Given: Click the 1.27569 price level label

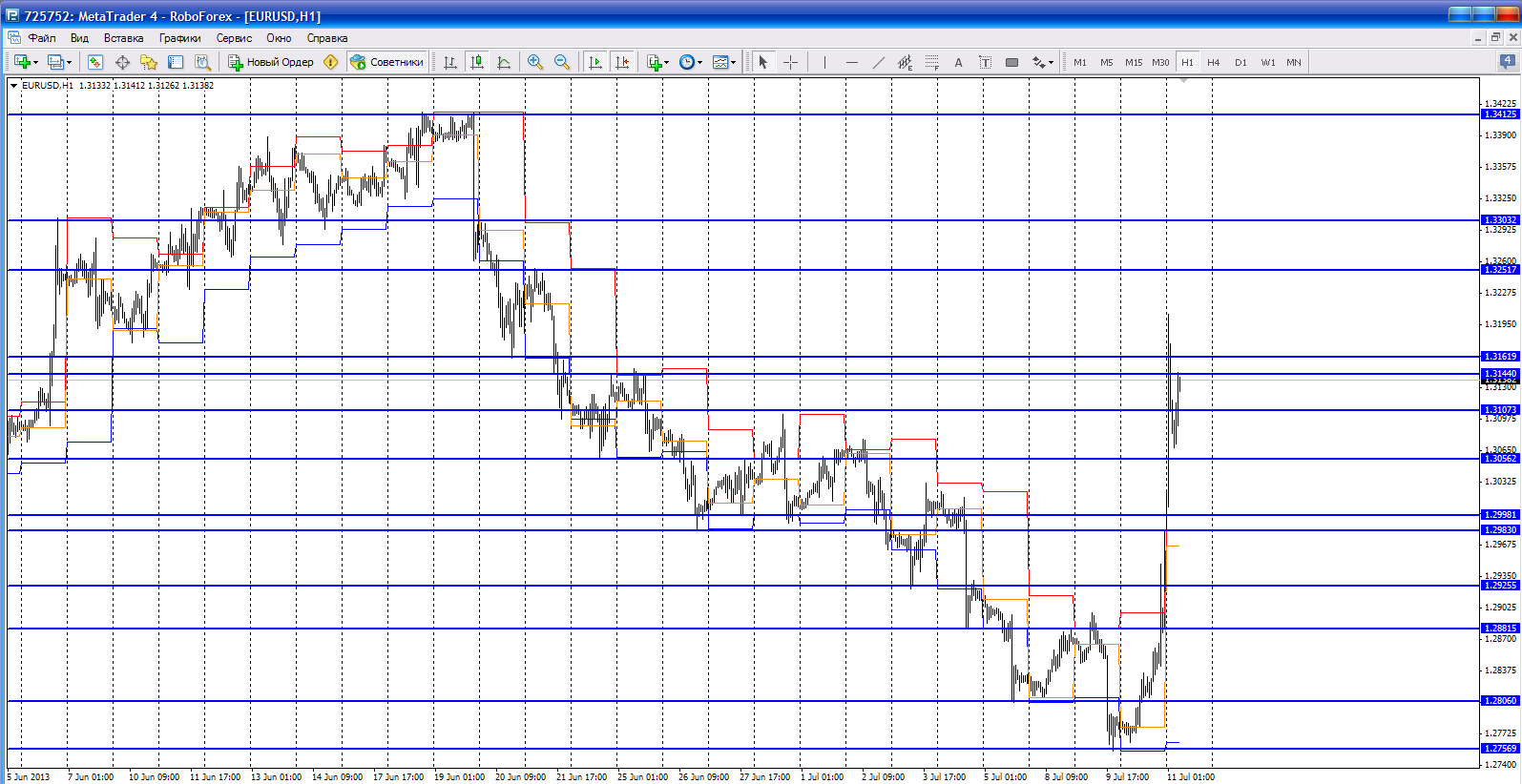Looking at the screenshot, I should 1500,749.
